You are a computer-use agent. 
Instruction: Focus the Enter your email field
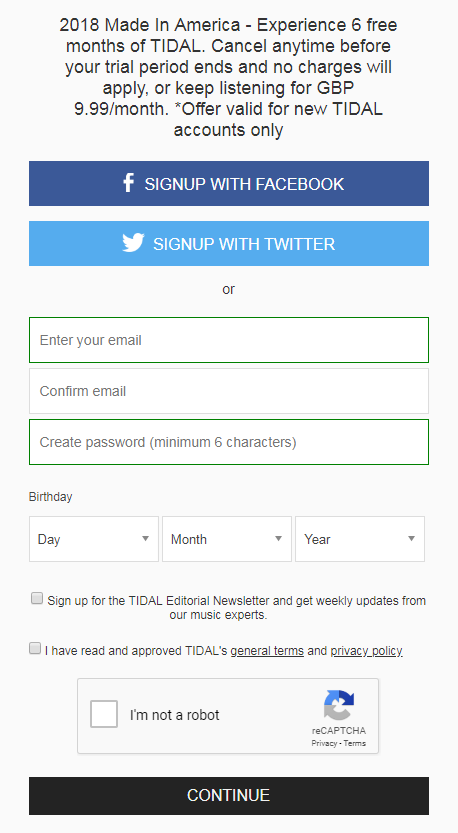coord(229,340)
